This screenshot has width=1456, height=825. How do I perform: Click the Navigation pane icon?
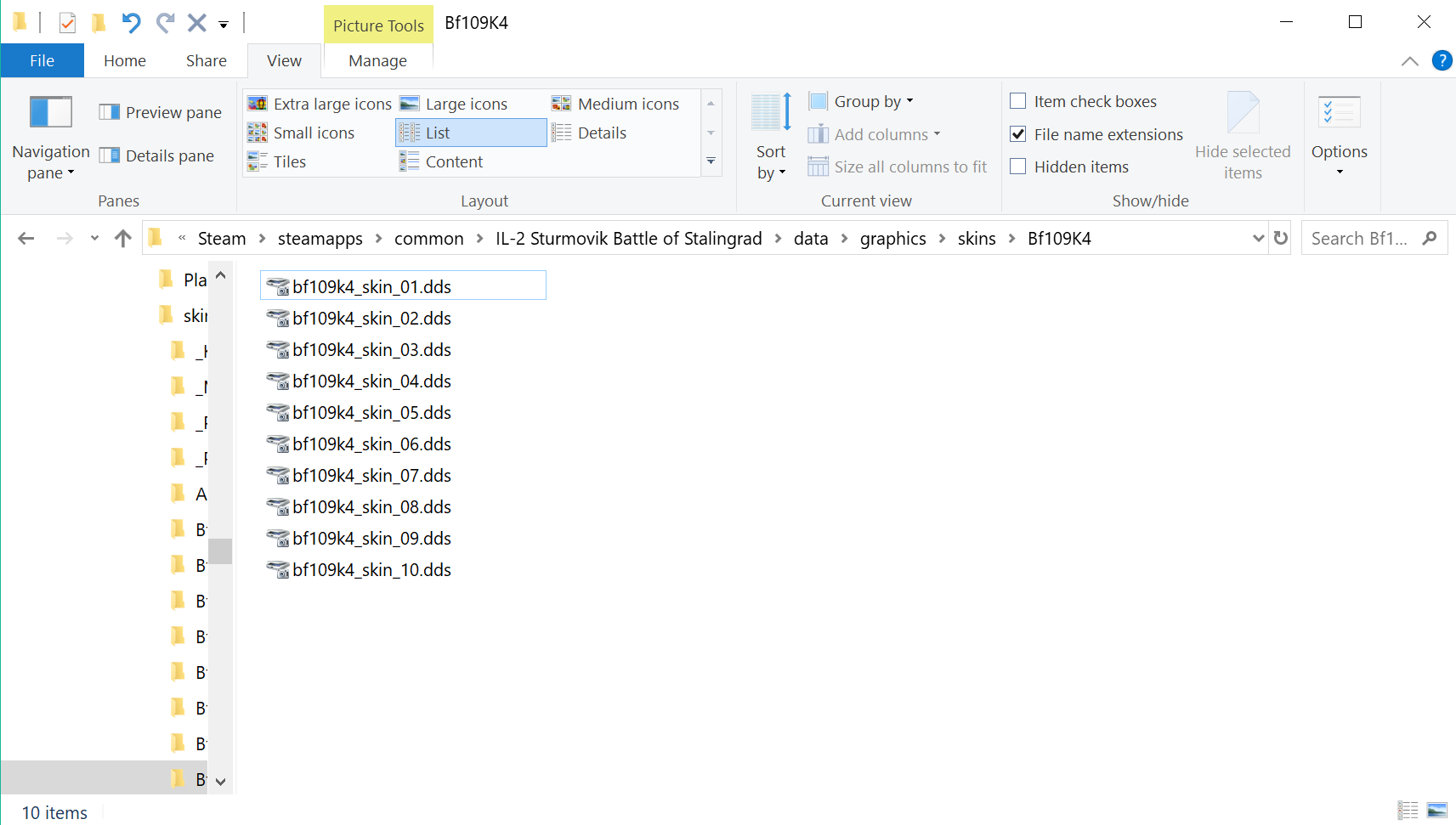[51, 113]
